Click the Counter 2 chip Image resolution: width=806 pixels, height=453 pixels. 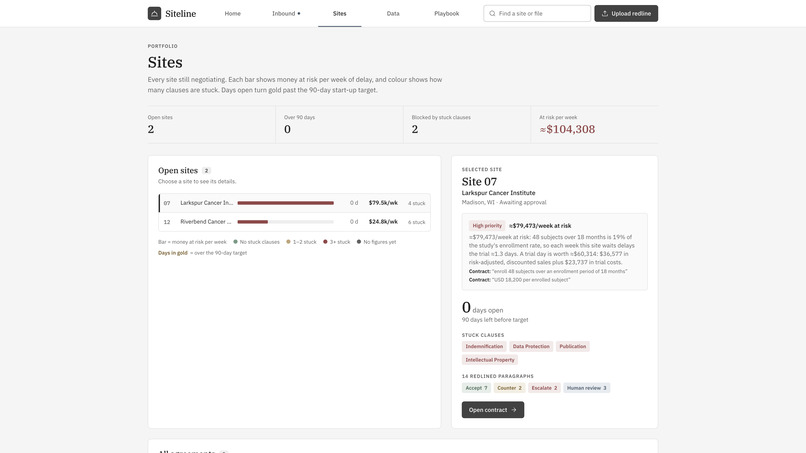point(509,388)
